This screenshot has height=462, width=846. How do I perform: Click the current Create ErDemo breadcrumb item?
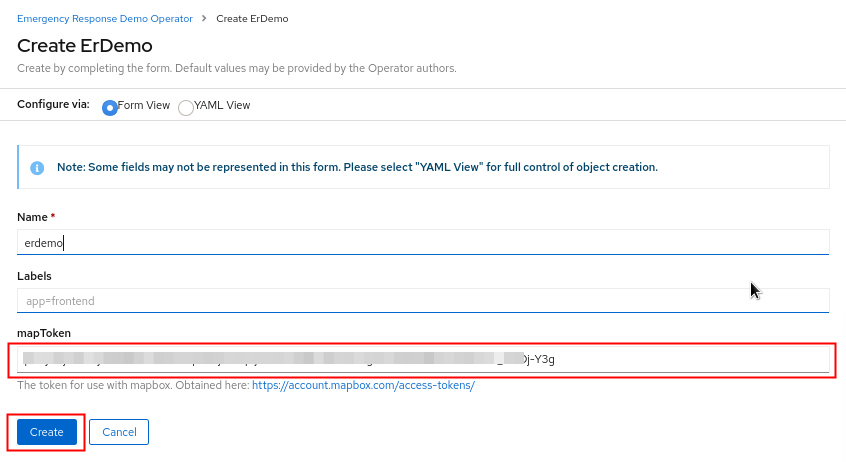click(252, 18)
